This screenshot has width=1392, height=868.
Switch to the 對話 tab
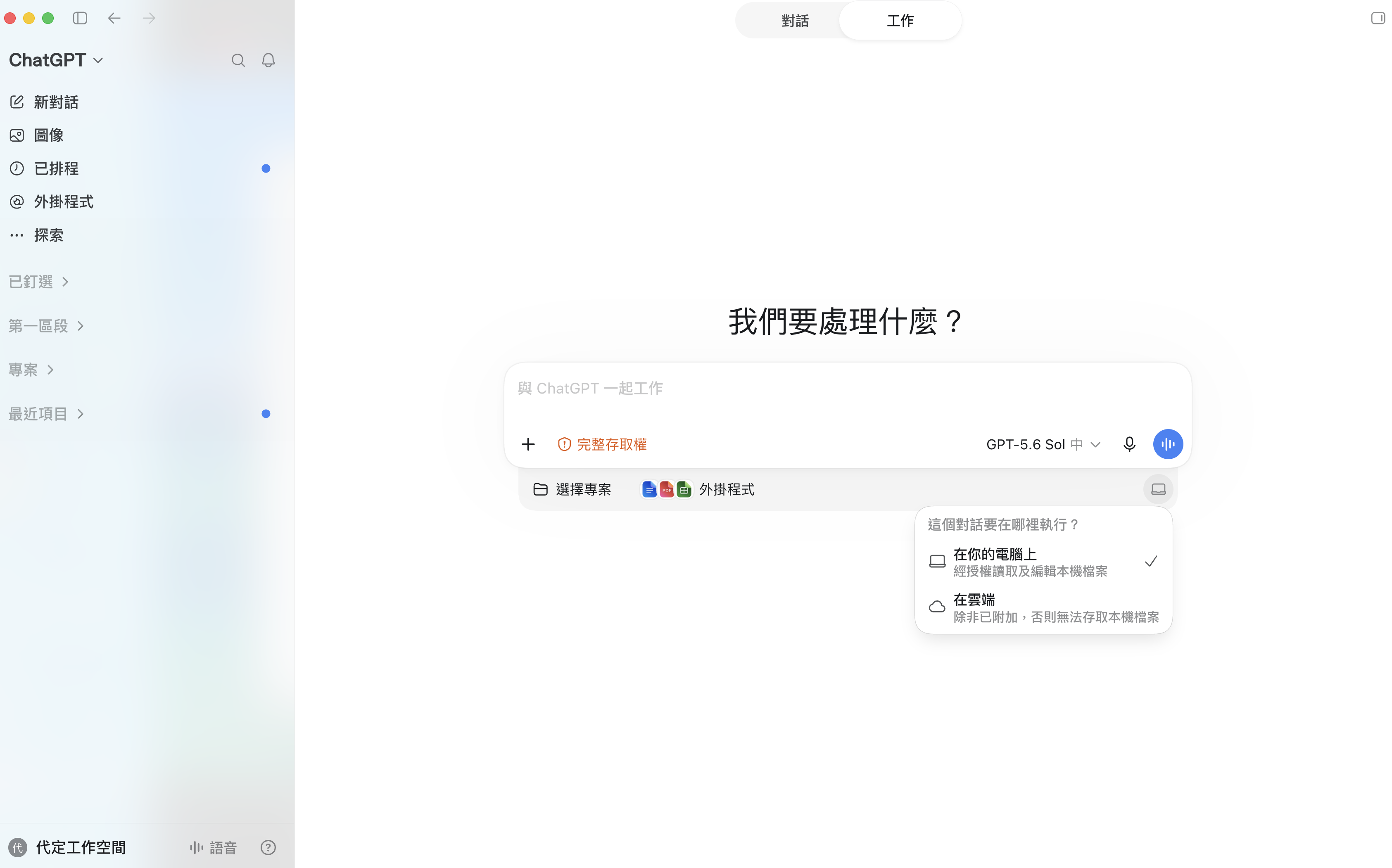tap(795, 21)
